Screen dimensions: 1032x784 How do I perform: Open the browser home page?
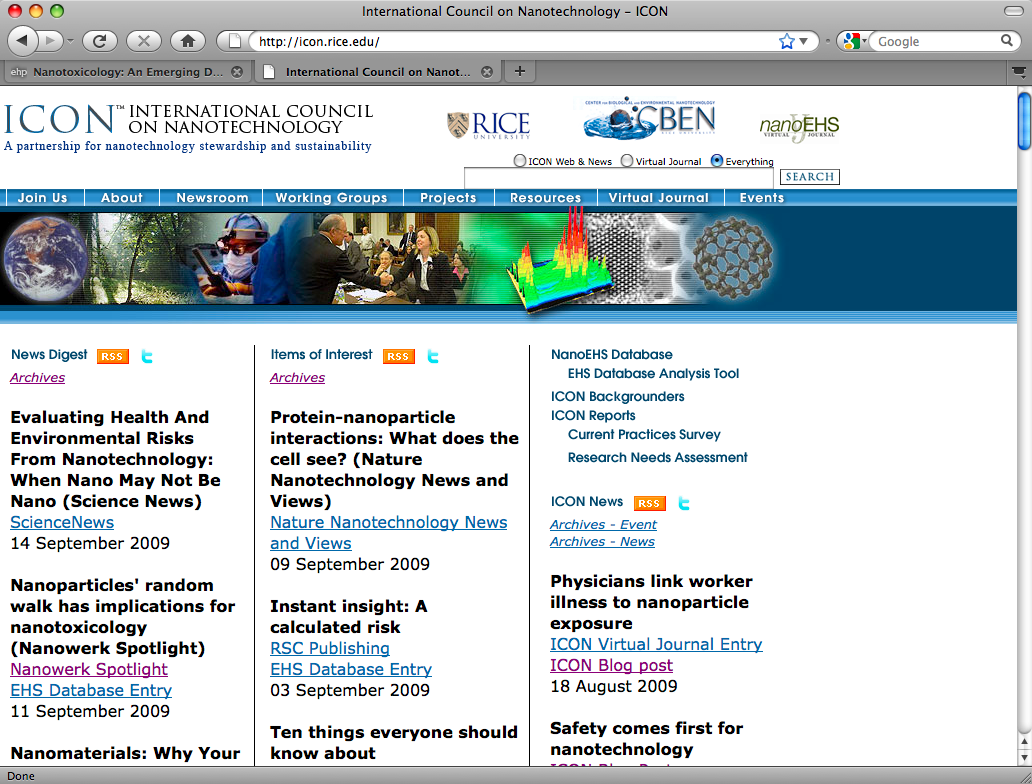point(188,41)
